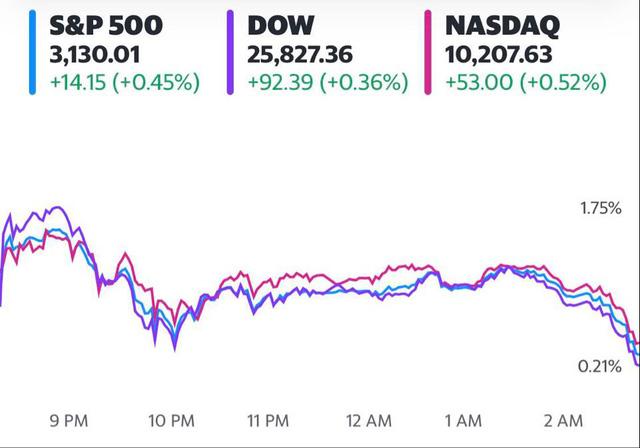Click the 0.21% lower axis label

point(600,366)
